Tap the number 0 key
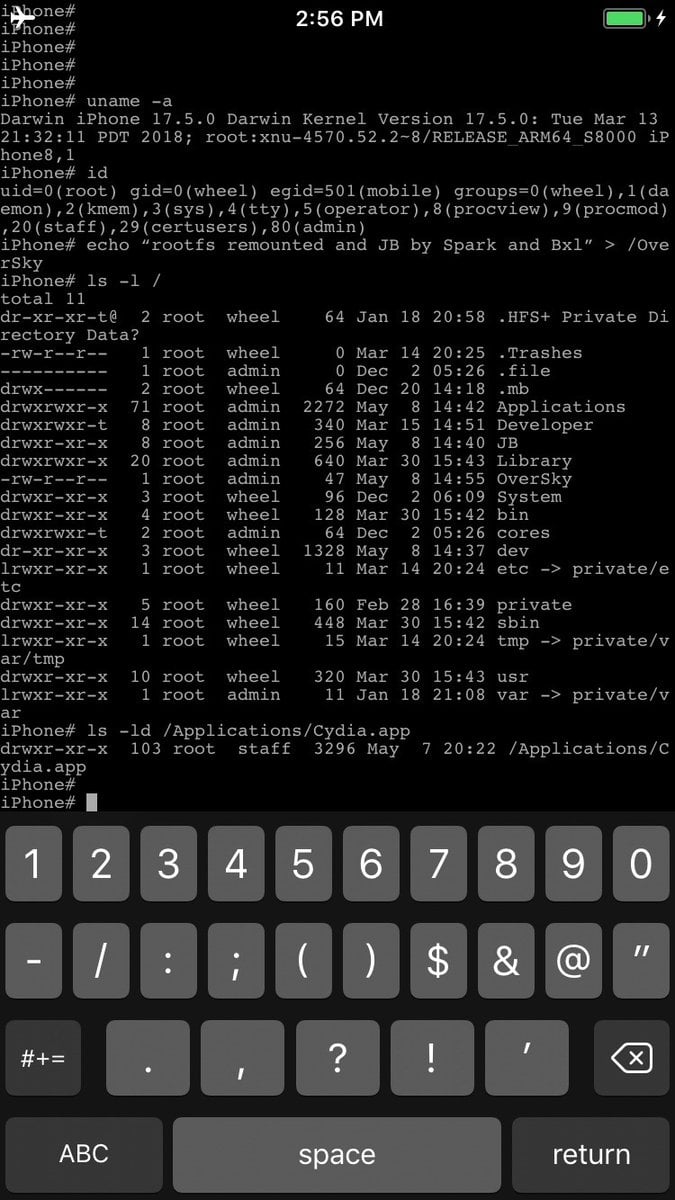This screenshot has width=675, height=1200. [641, 863]
